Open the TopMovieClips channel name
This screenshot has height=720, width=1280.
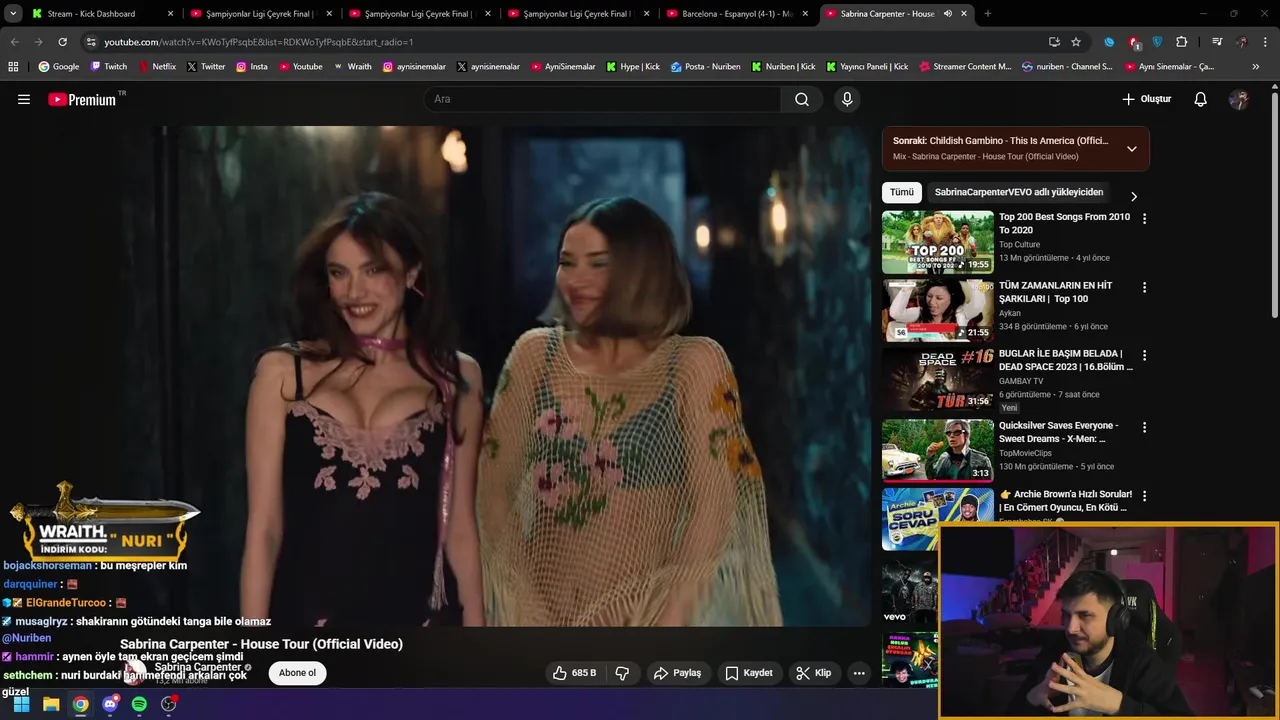[1025, 453]
